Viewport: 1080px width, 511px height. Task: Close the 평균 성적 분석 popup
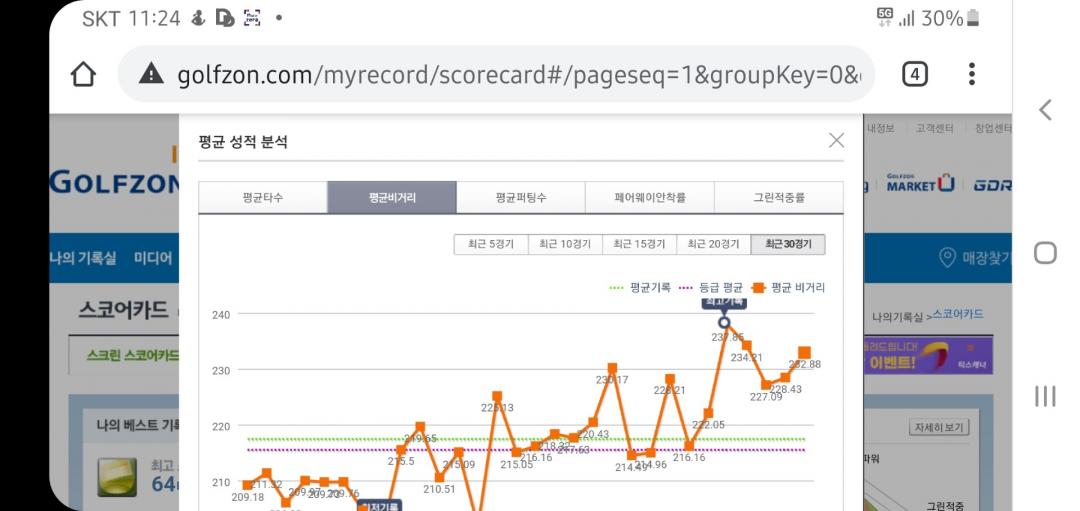point(836,141)
